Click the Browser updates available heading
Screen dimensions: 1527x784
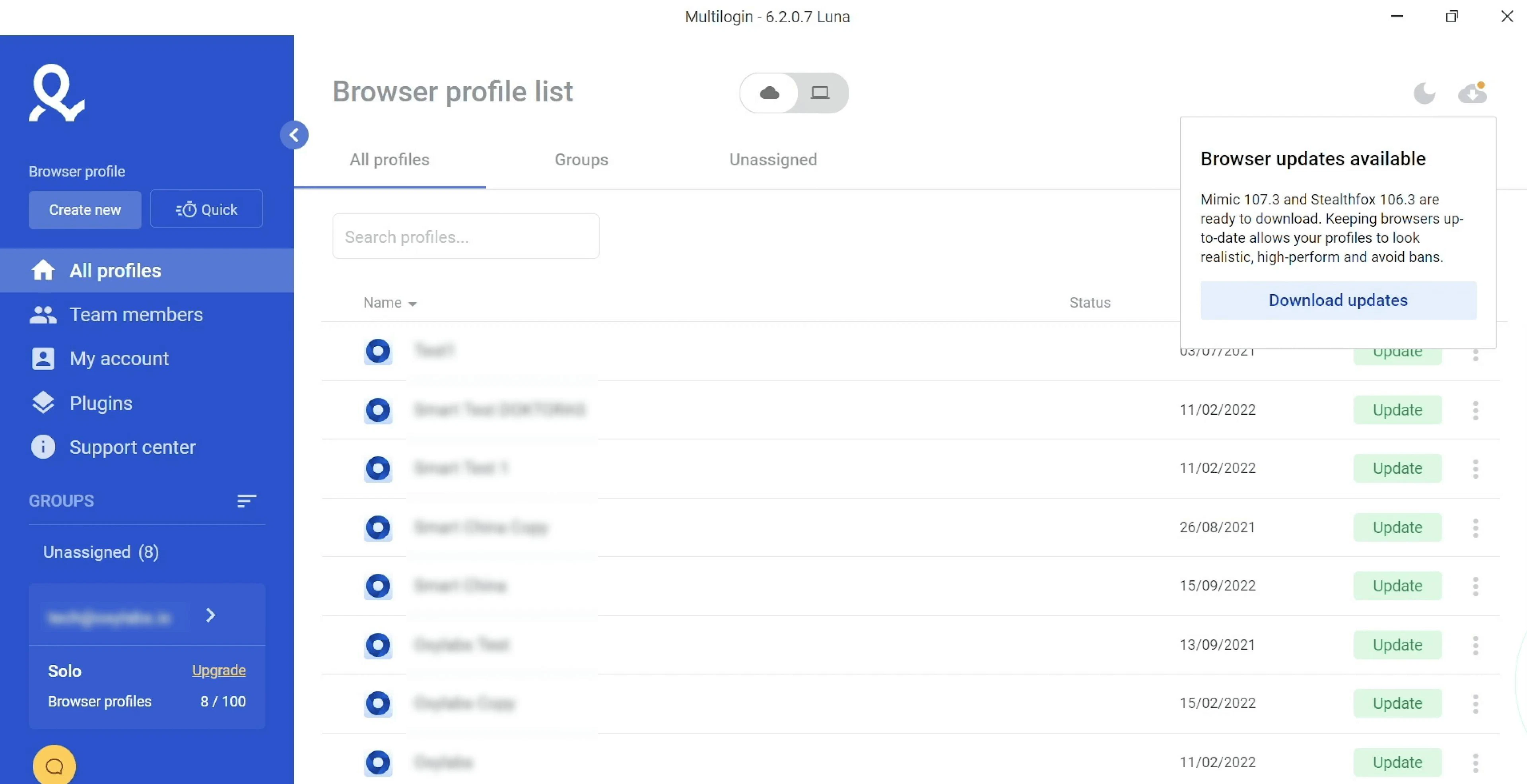tap(1312, 159)
